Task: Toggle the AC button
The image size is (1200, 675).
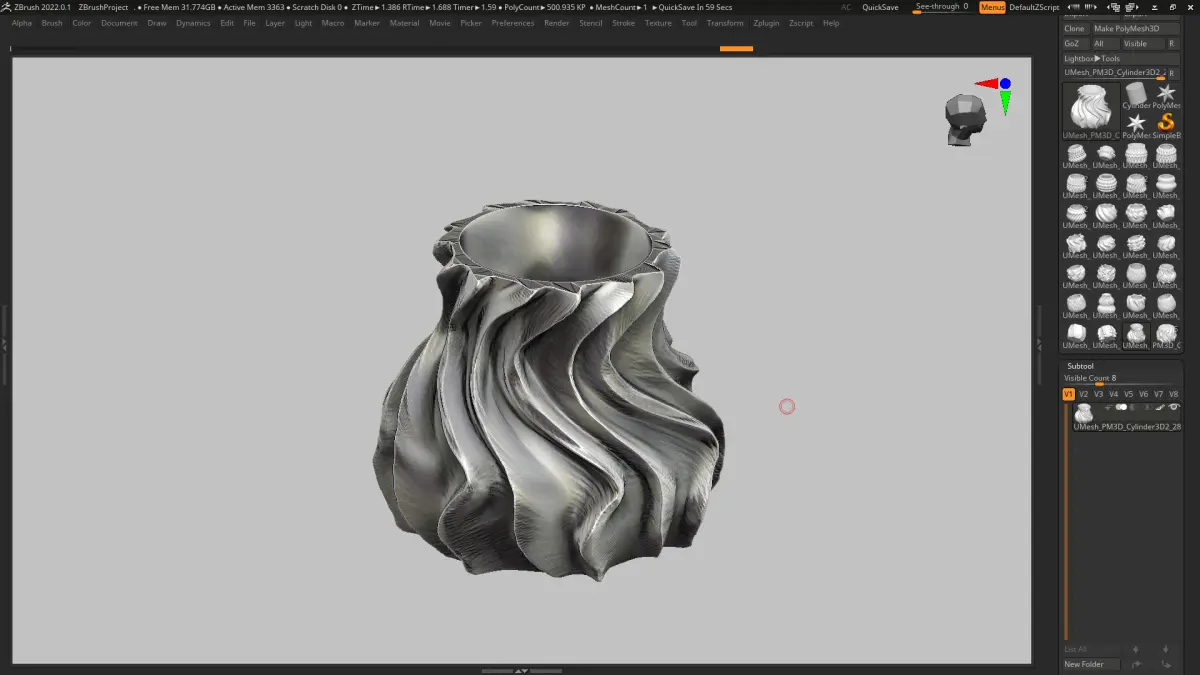Action: pos(846,7)
